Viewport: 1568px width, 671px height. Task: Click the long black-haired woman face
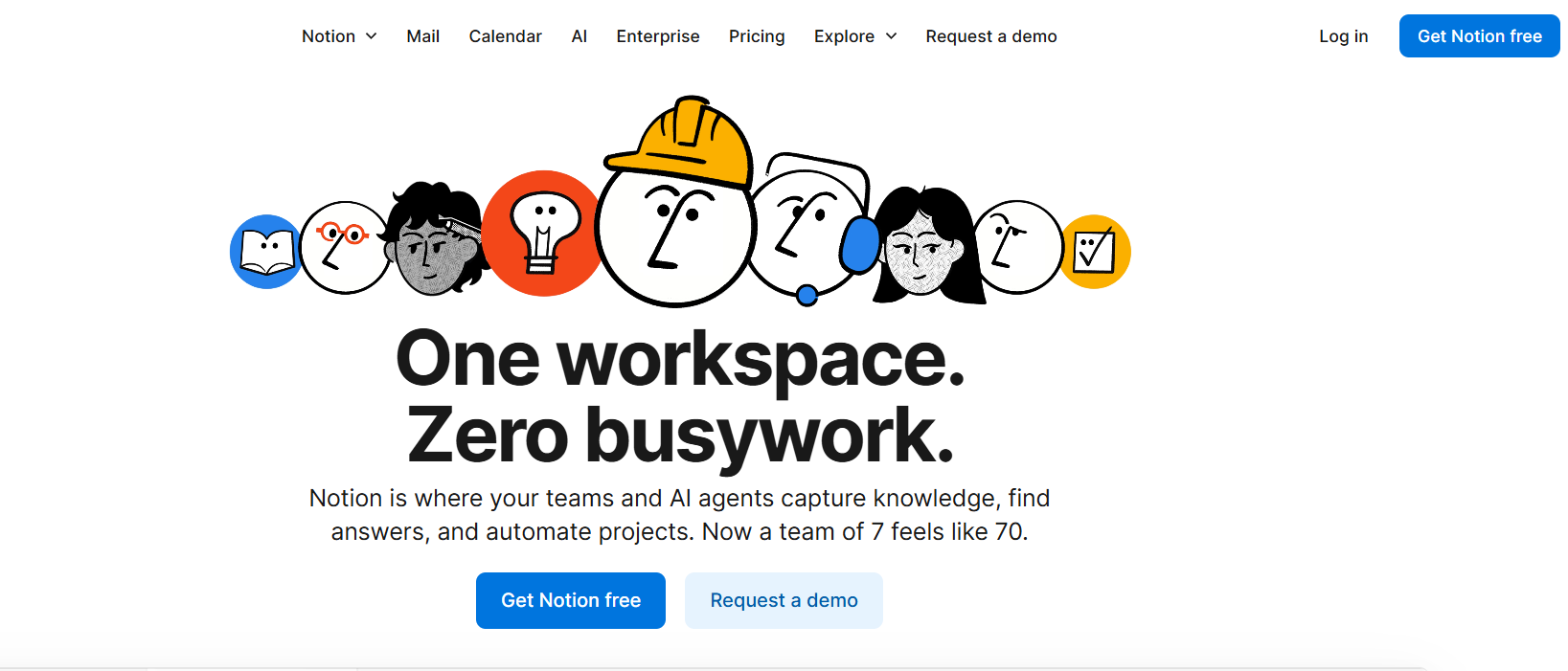click(x=924, y=249)
